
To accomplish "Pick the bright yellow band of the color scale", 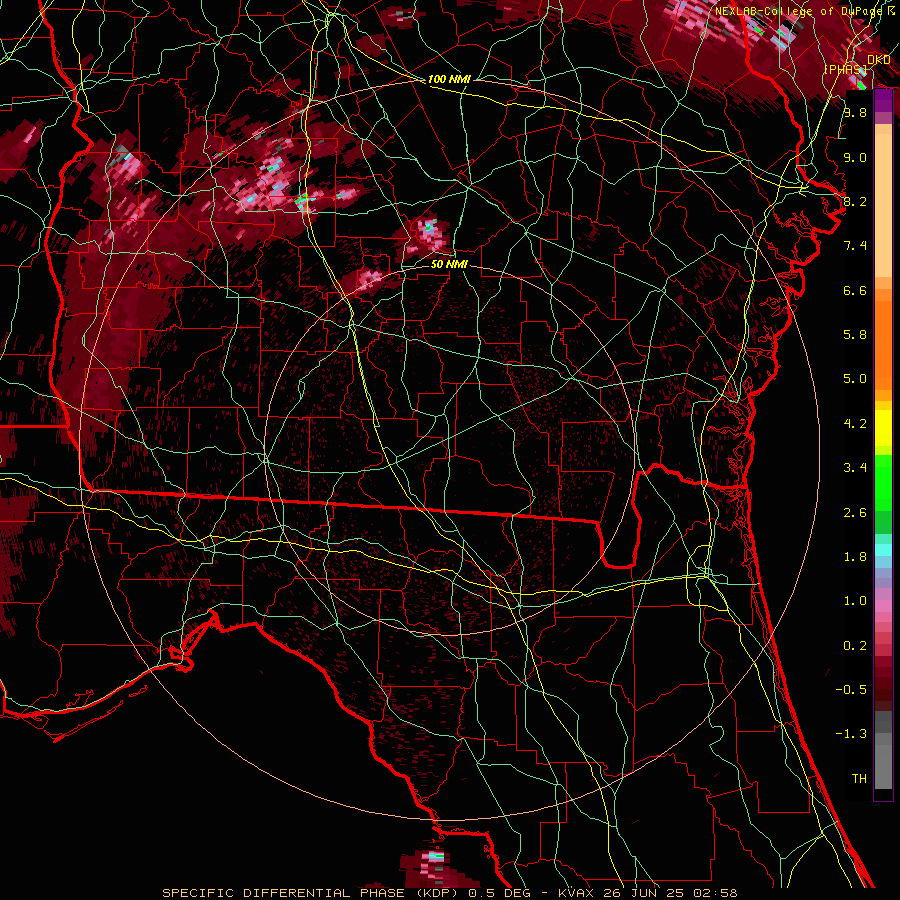I will coord(883,428).
